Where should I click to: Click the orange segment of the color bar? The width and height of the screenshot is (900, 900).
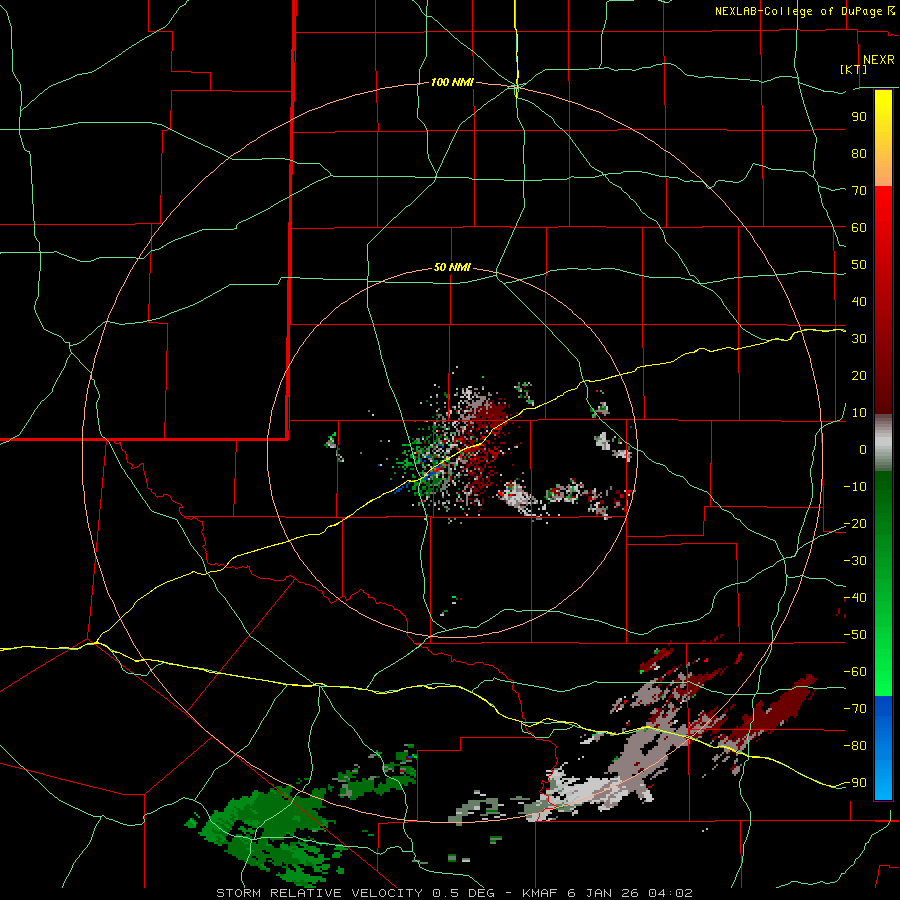pos(883,168)
